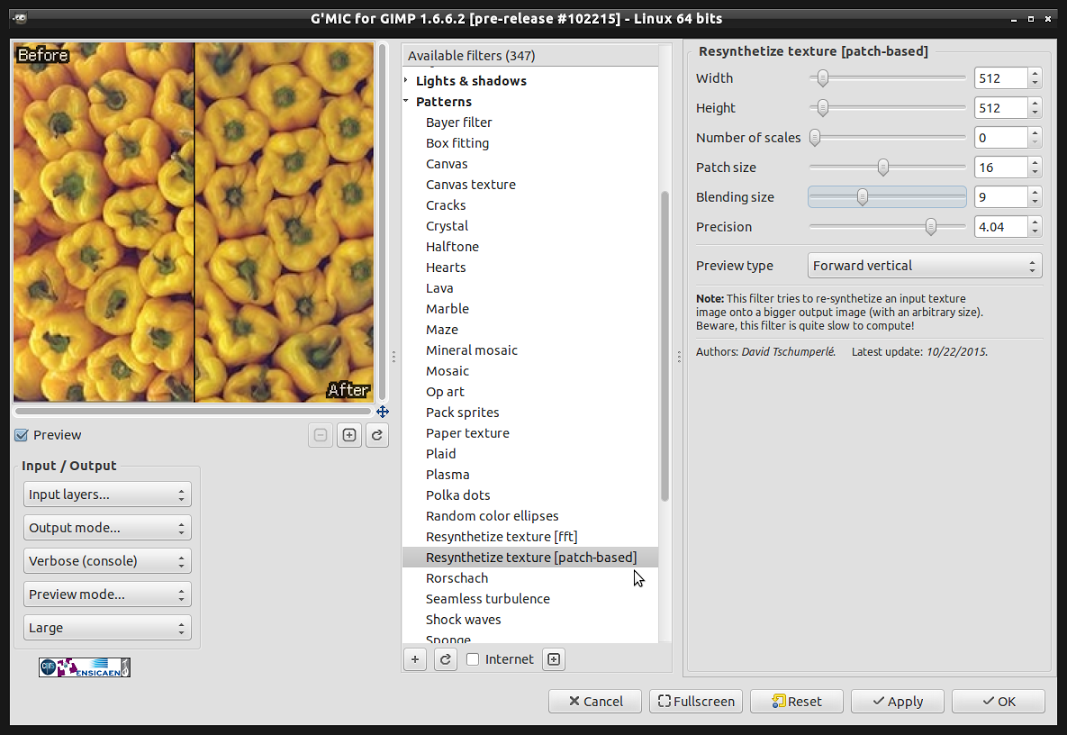
Task: Click the filters list vertical scrollbar
Action: [665, 346]
